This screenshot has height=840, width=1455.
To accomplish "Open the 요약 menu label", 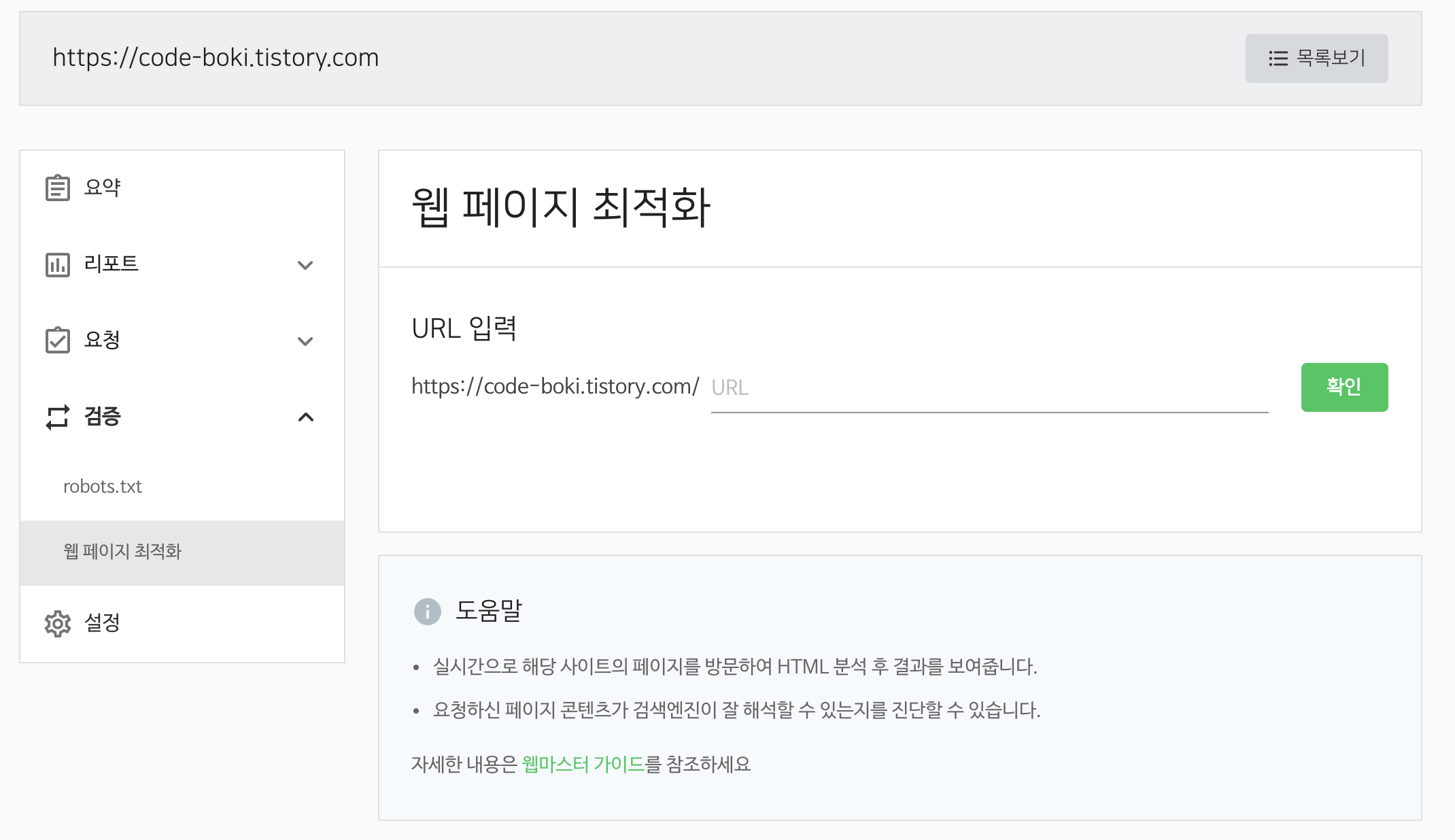I will (x=102, y=188).
